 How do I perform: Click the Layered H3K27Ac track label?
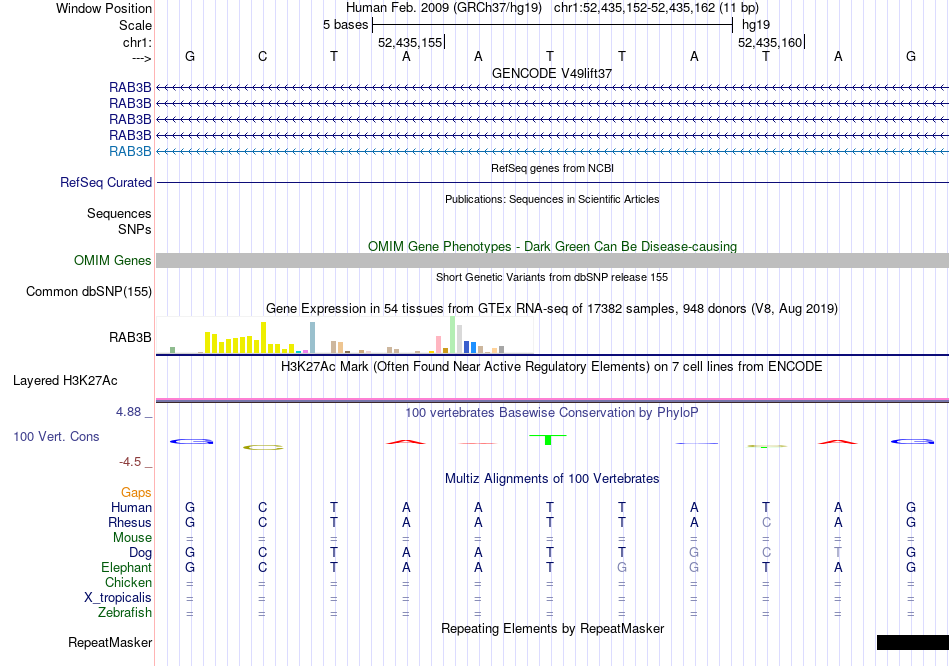point(65,381)
